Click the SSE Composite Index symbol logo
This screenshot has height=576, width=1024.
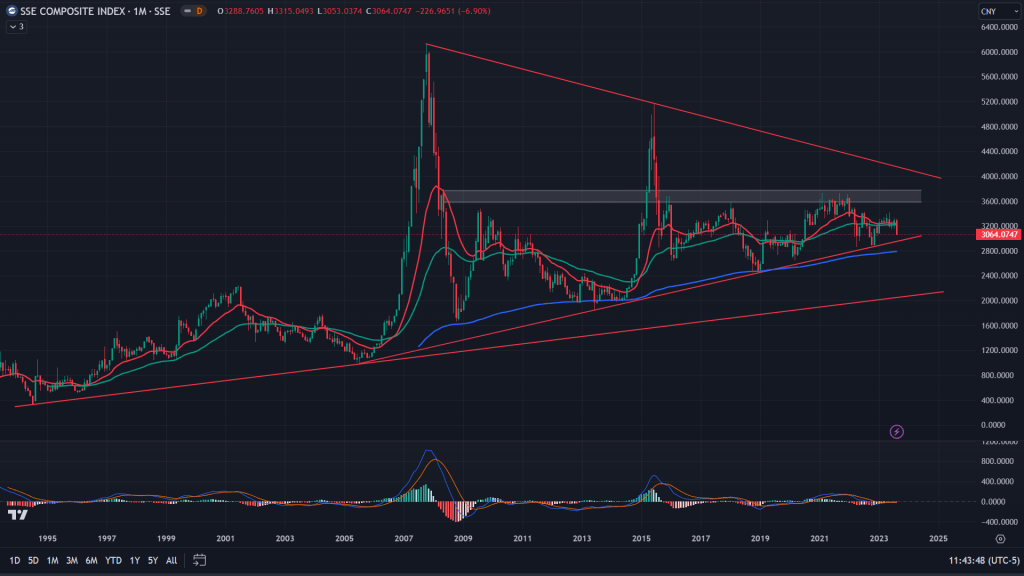(11, 11)
